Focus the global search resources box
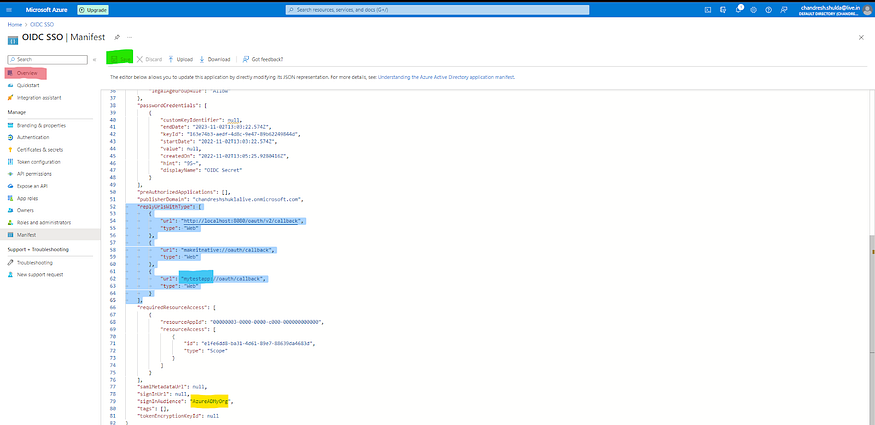 [x=437, y=9]
